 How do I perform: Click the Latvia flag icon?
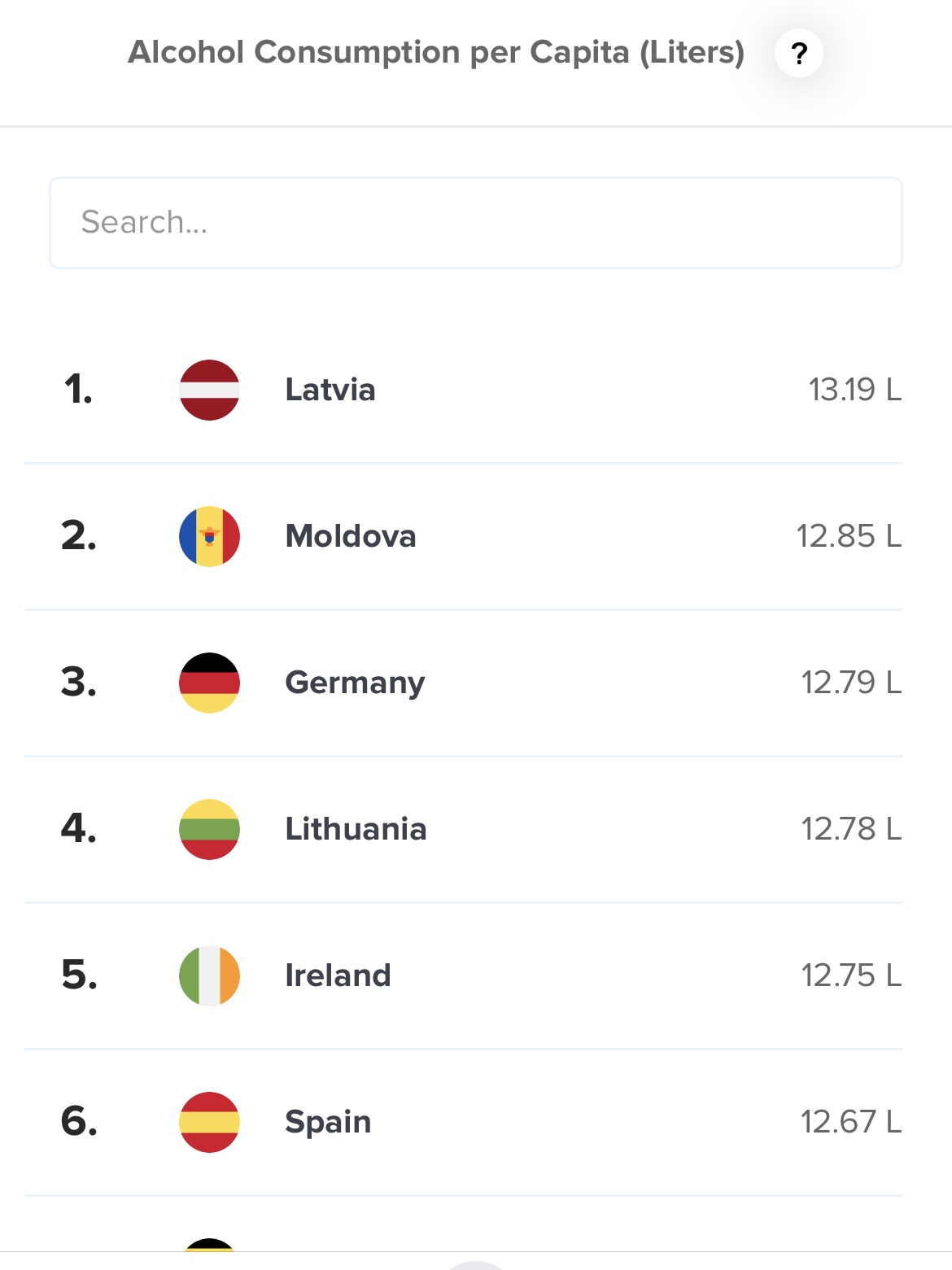pos(209,390)
